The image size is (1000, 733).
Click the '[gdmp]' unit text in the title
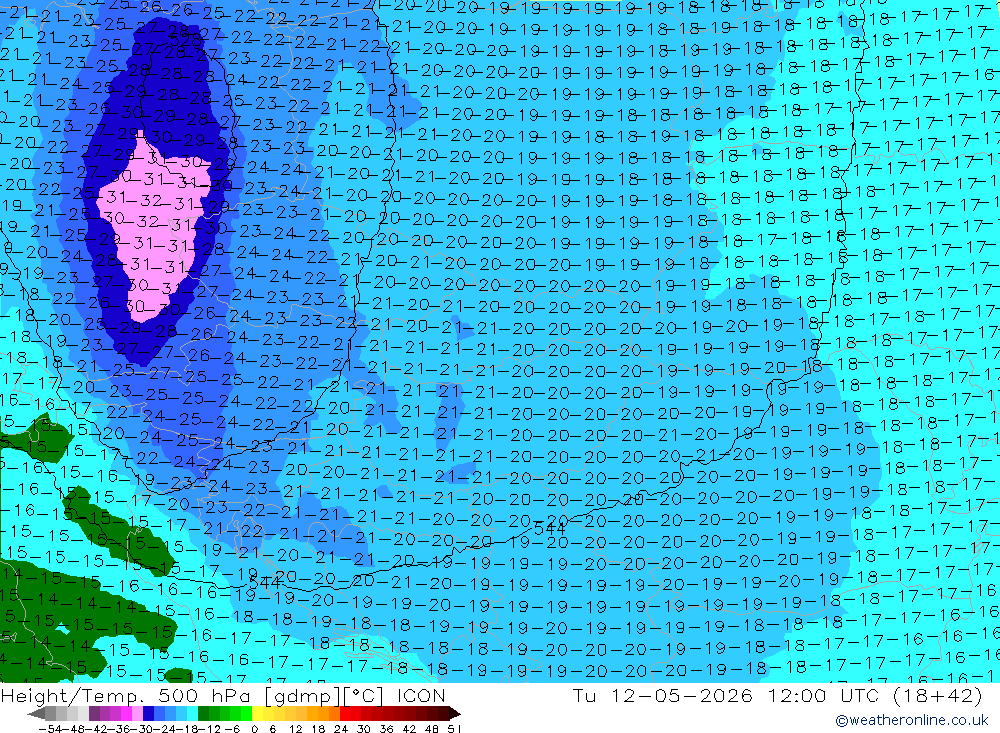[301, 695]
